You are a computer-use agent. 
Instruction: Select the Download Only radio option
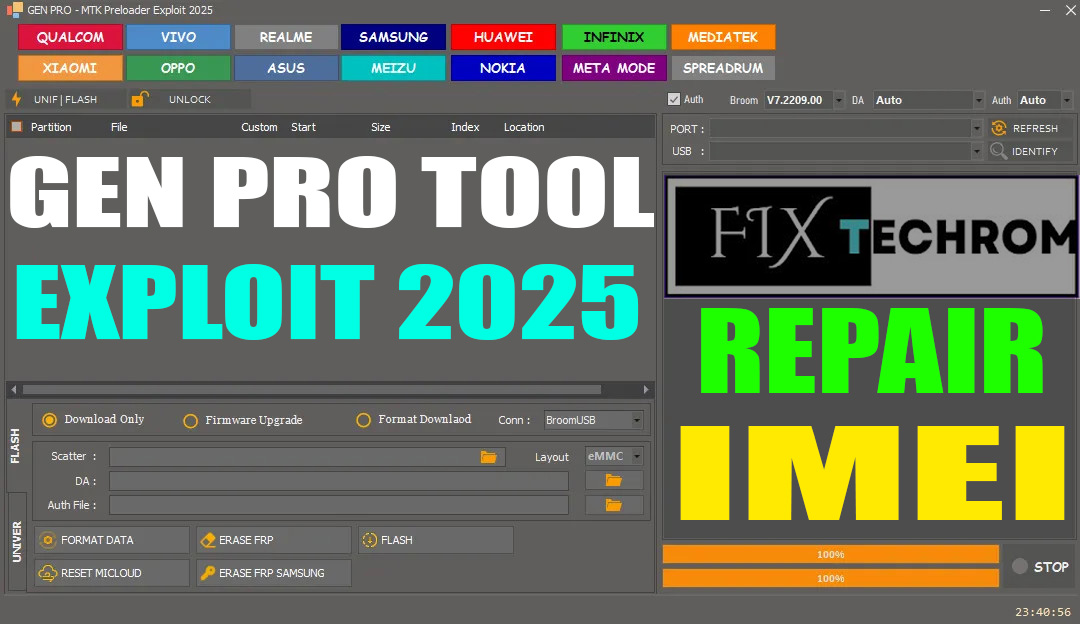(50, 420)
